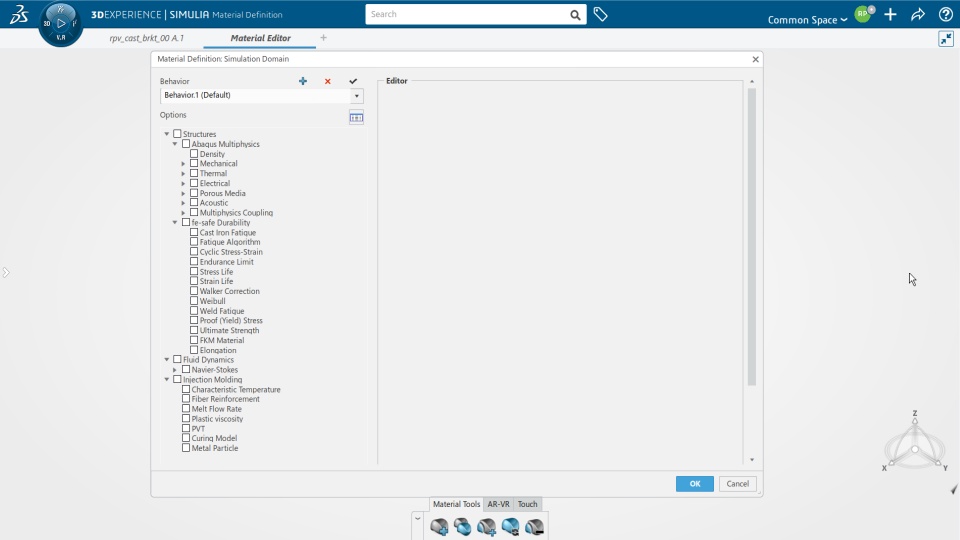Enable the Weibull checkbox
The image size is (960, 540).
point(194,301)
